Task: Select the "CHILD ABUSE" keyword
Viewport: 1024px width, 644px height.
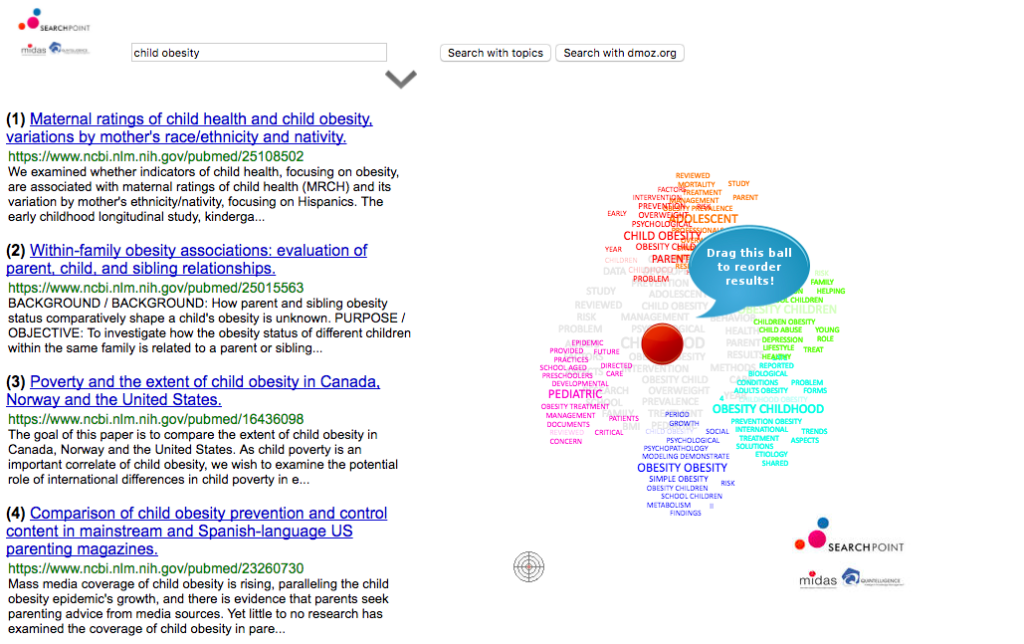Action: [x=780, y=330]
